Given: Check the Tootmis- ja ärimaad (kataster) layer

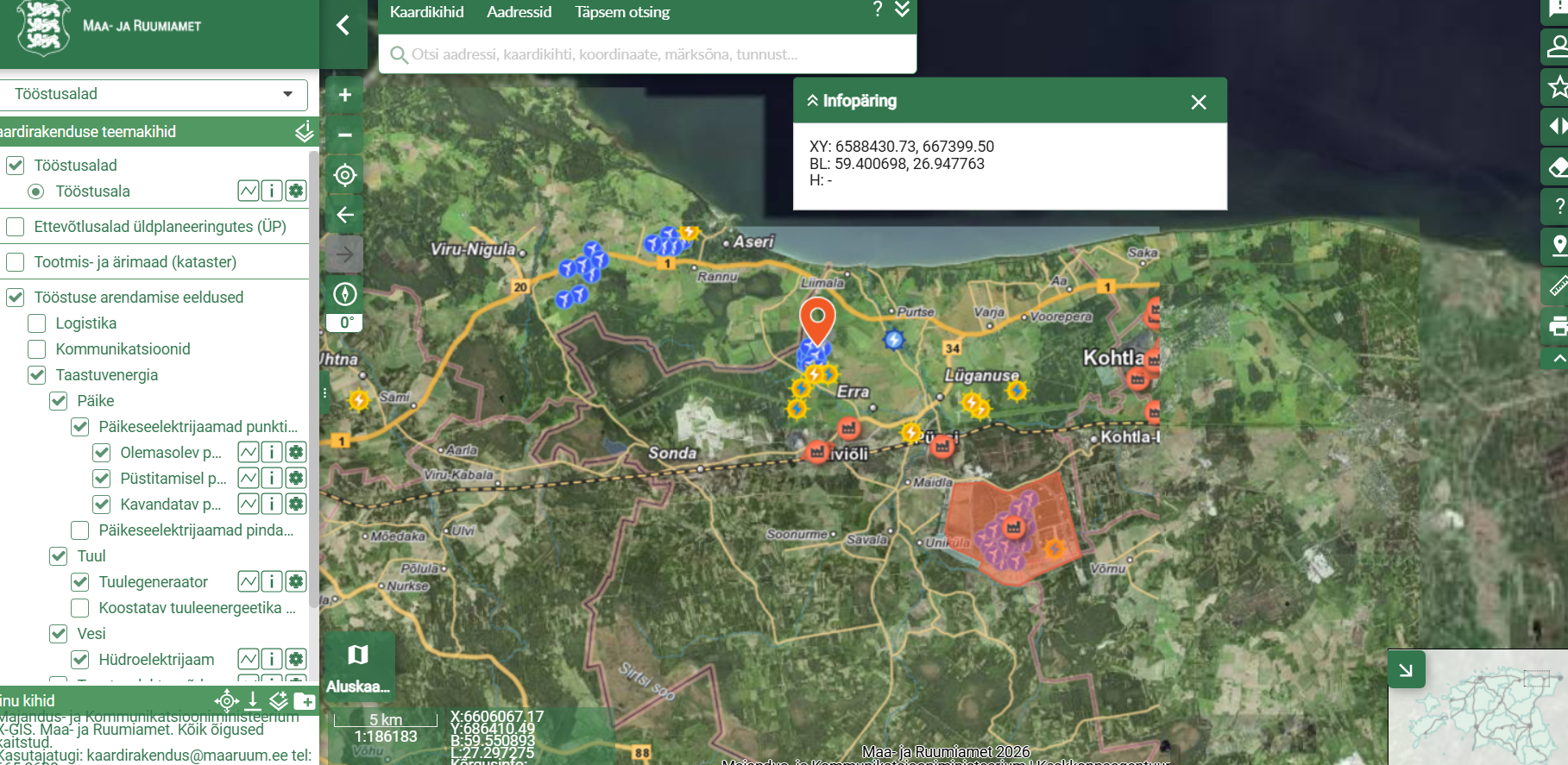Looking at the screenshot, I should click(15, 262).
